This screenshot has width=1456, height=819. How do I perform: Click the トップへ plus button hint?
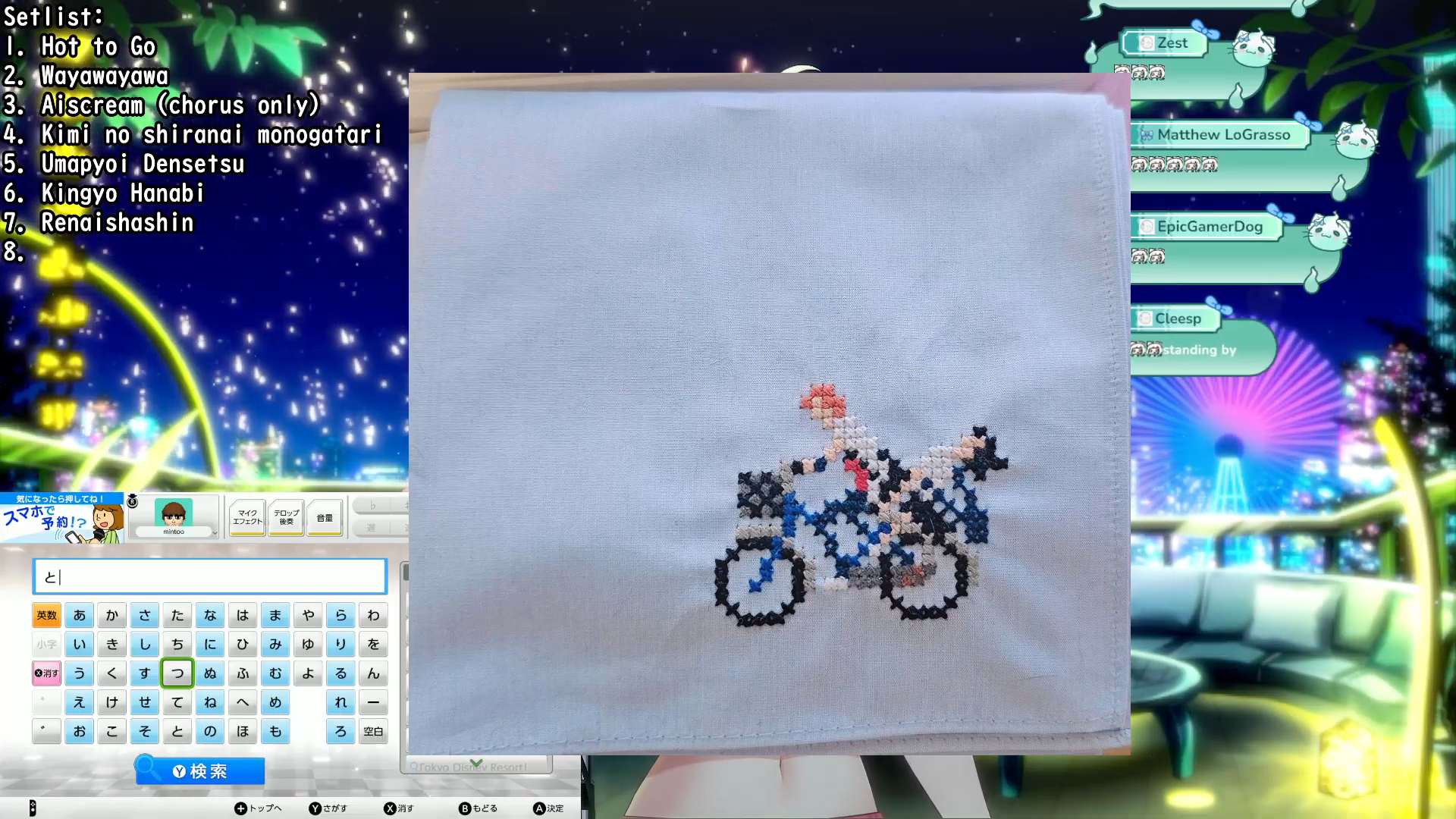click(258, 808)
